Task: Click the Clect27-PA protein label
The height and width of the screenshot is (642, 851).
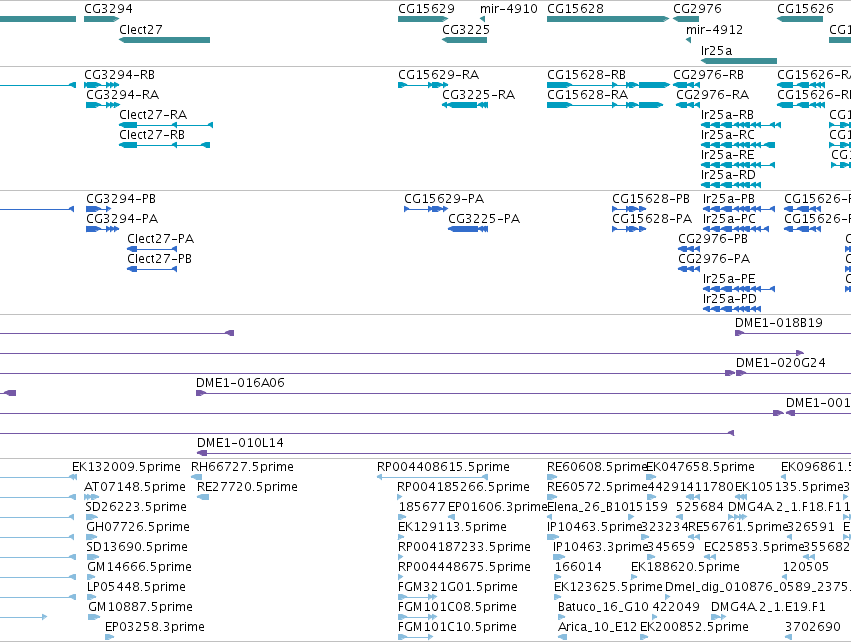Action: [161, 239]
